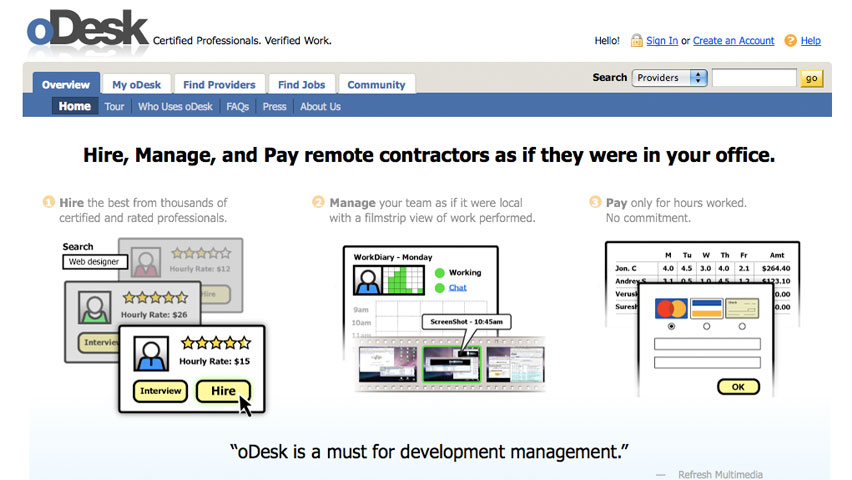Switch to the Overview tab
The image size is (852, 480).
pos(66,84)
